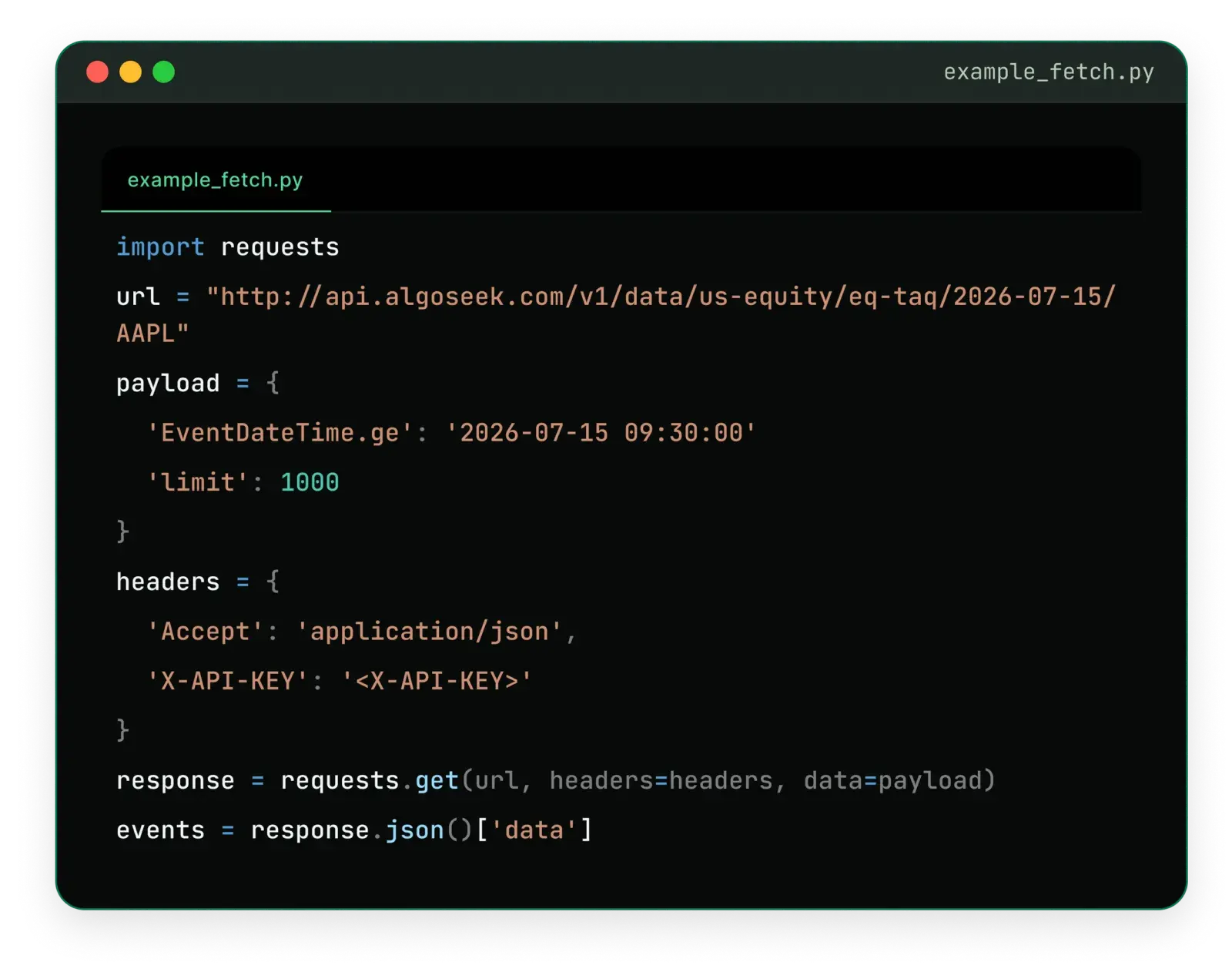Click the 'requests' module name after import

point(280,247)
